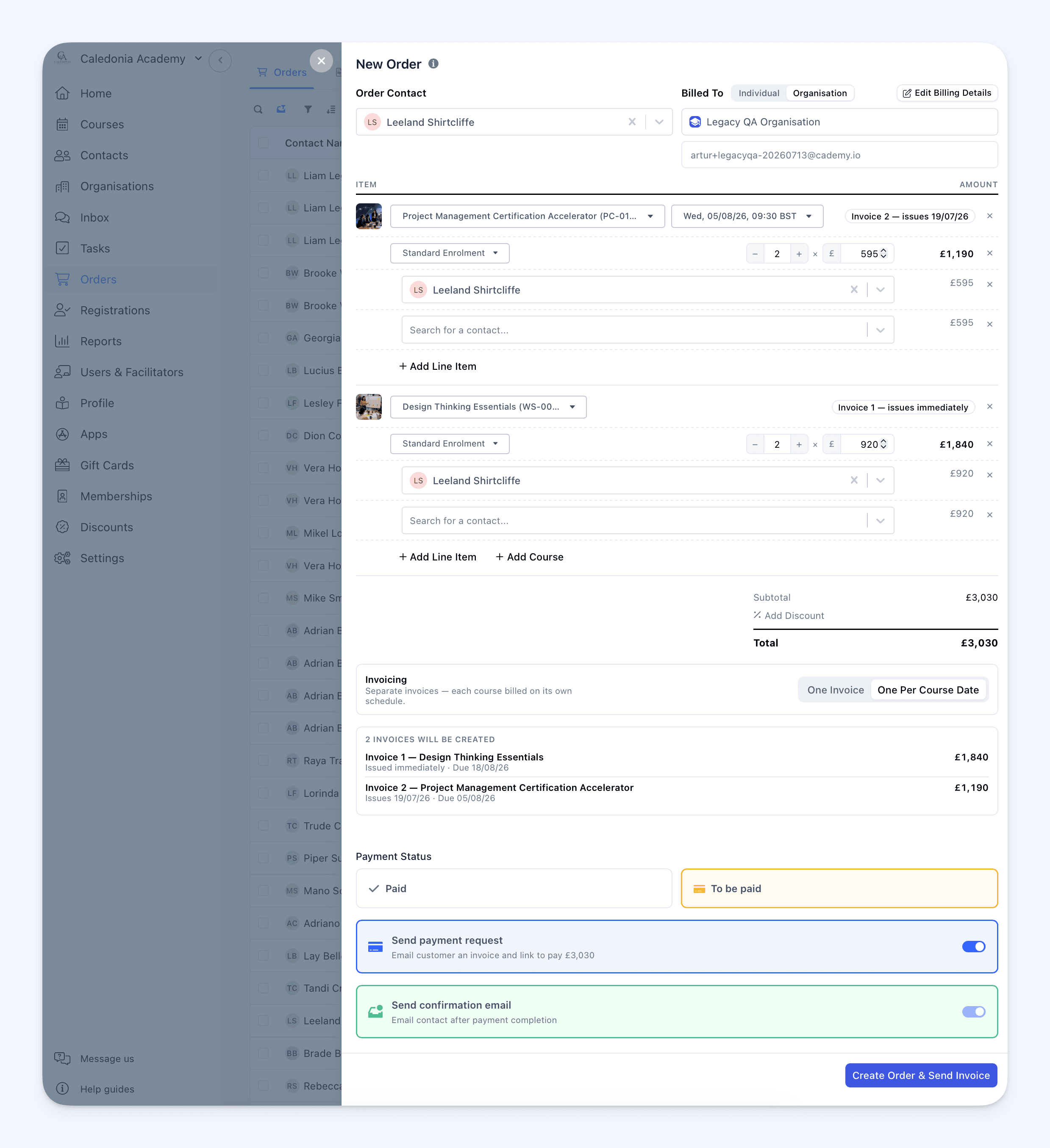Switch Billed To to Individual
The height and width of the screenshot is (1148, 1050).
tap(758, 93)
